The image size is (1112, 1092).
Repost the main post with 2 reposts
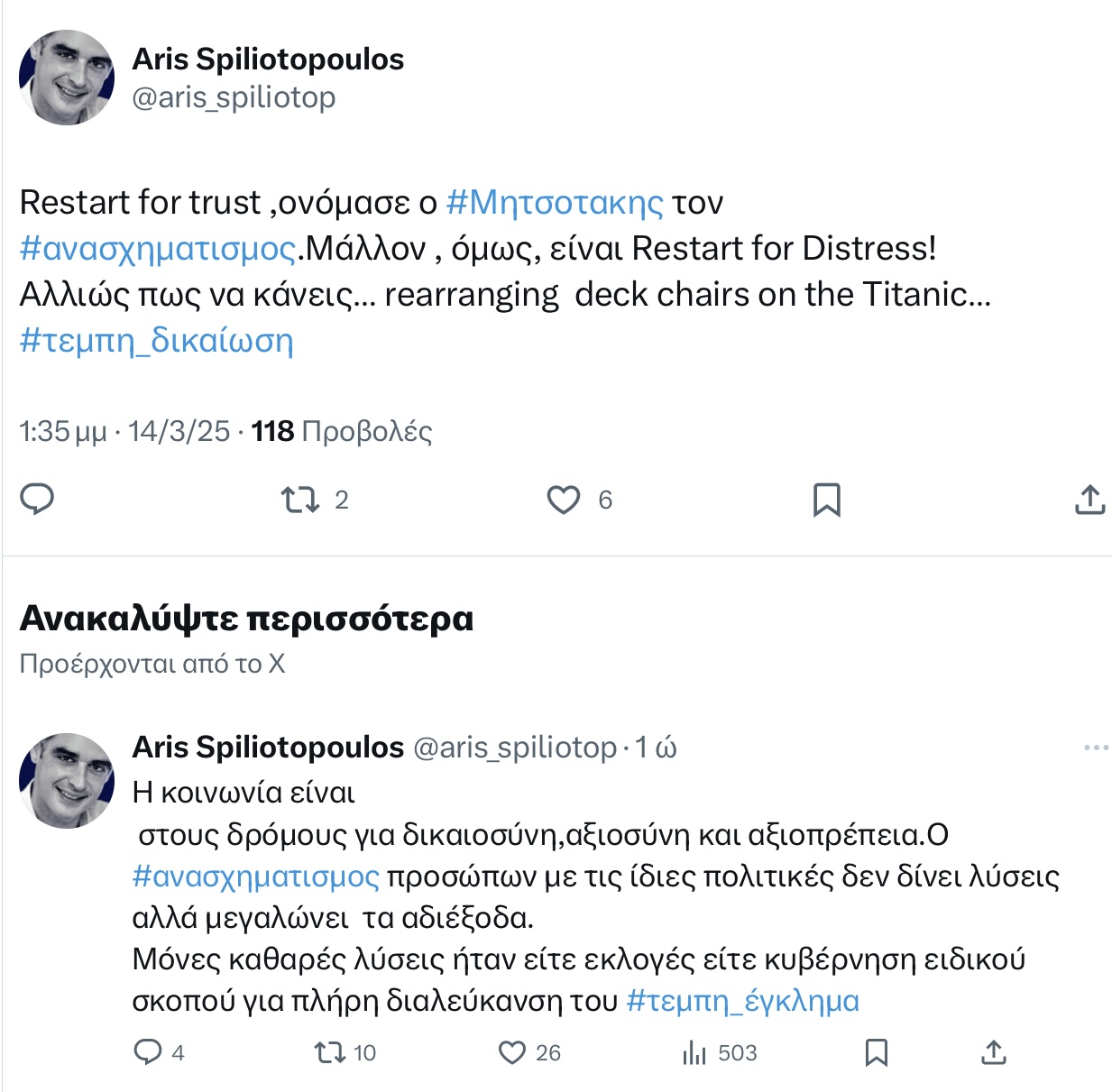coord(314,500)
